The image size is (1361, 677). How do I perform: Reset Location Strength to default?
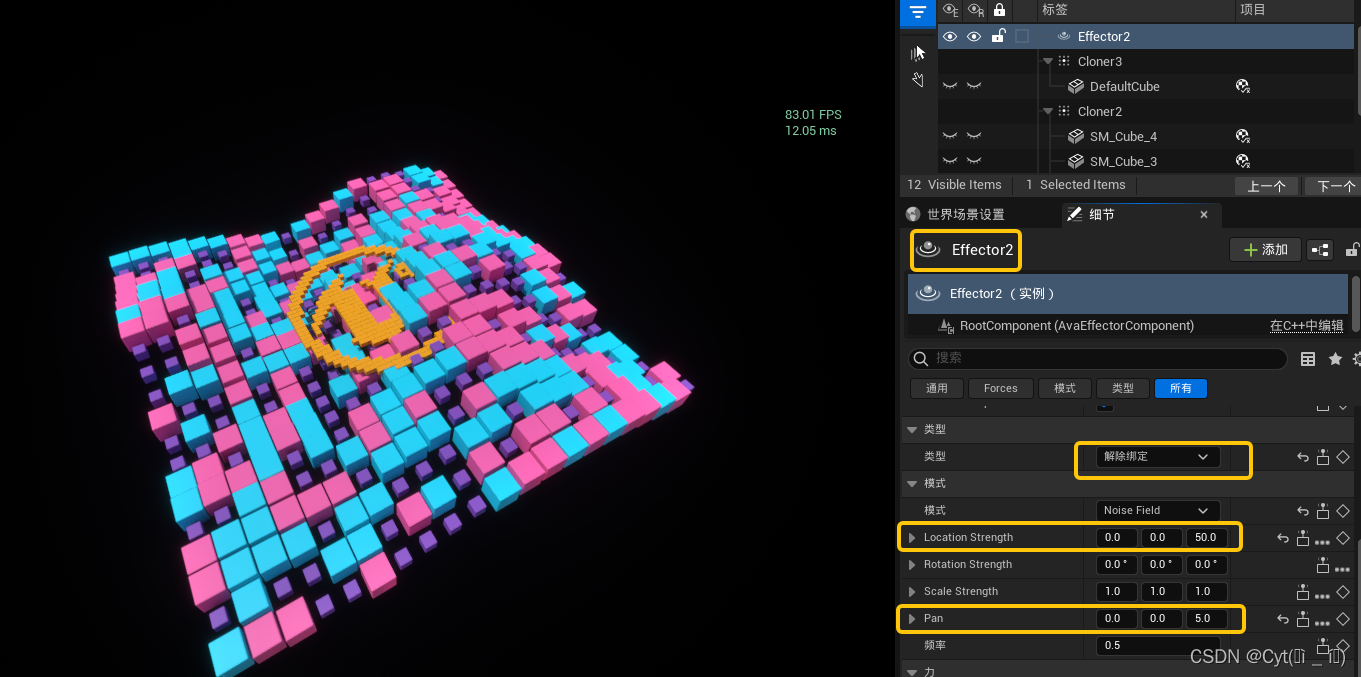click(x=1283, y=538)
